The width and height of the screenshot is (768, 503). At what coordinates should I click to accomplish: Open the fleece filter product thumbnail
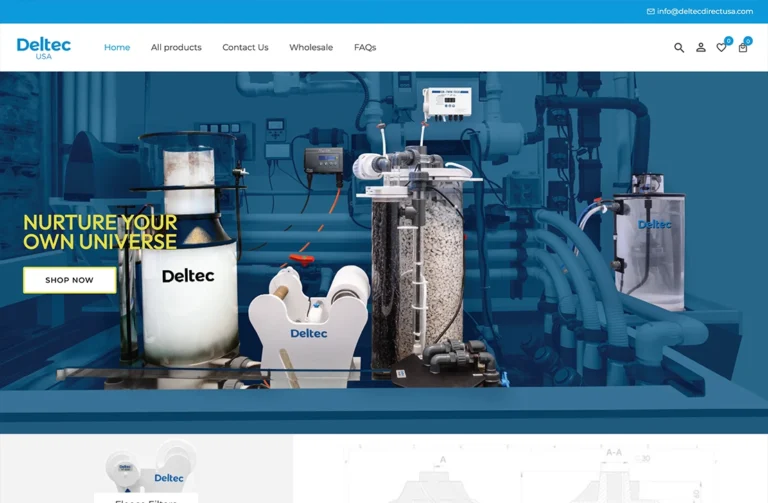[x=146, y=469]
